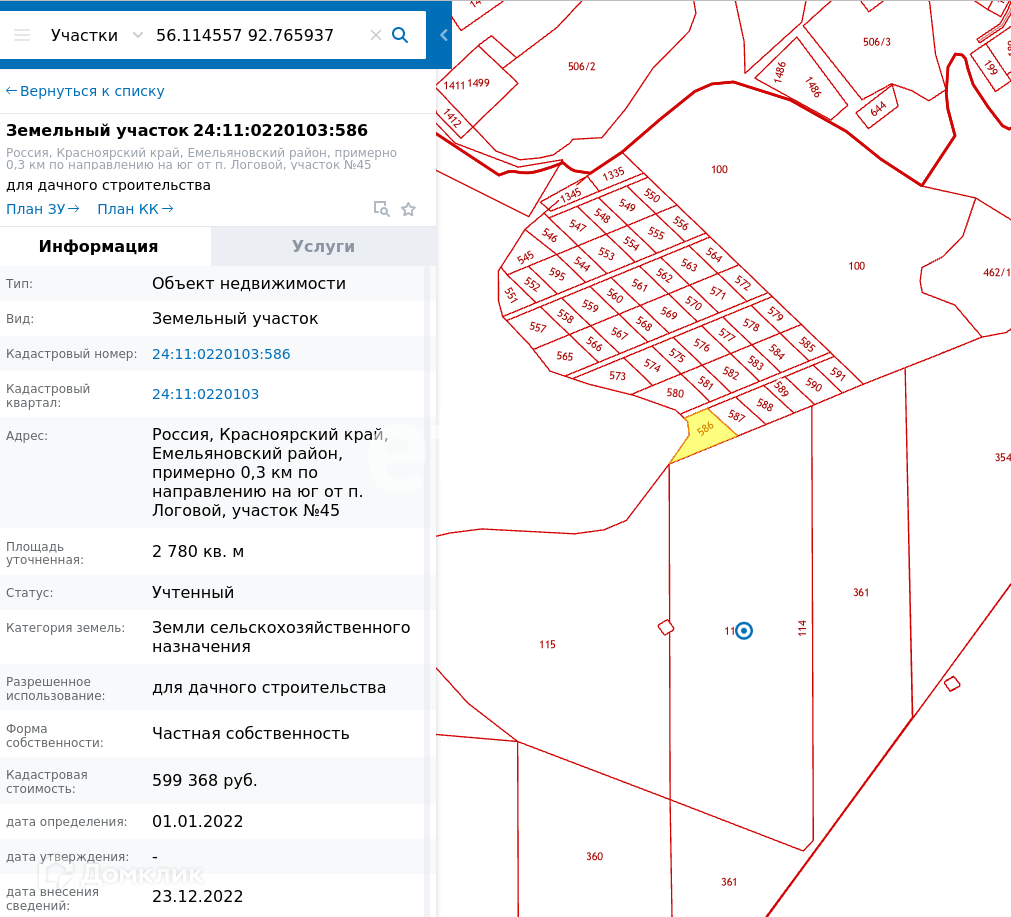This screenshot has width=1011, height=917.
Task: Add parcel to favorites star
Action: tap(408, 209)
